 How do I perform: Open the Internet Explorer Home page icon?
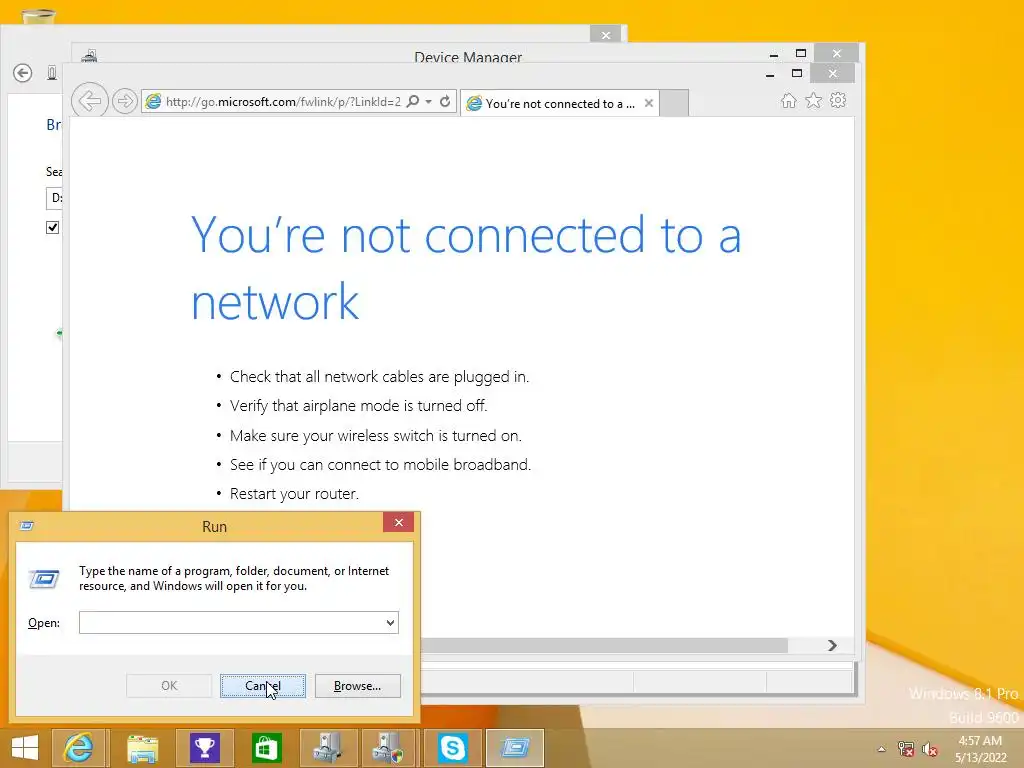[789, 101]
